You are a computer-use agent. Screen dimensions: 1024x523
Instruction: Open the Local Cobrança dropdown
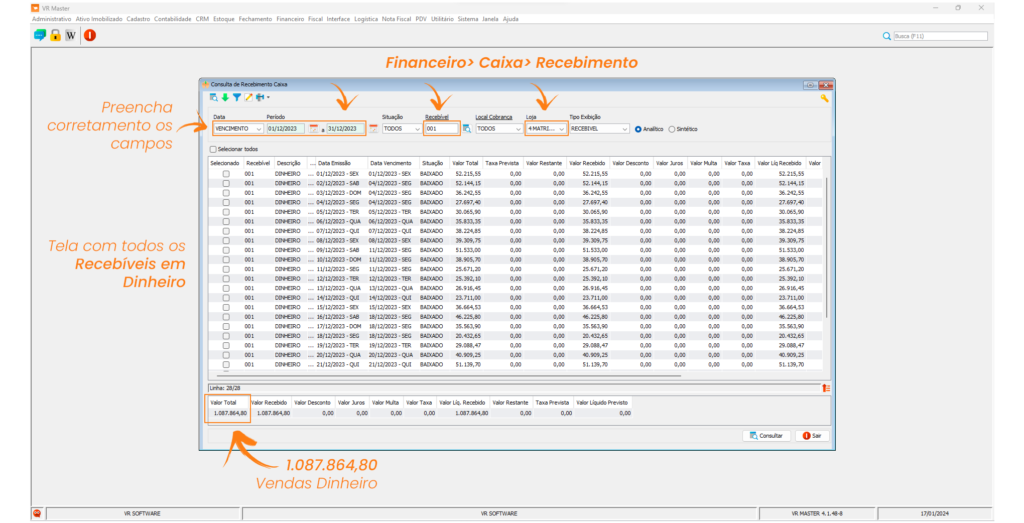(499, 129)
